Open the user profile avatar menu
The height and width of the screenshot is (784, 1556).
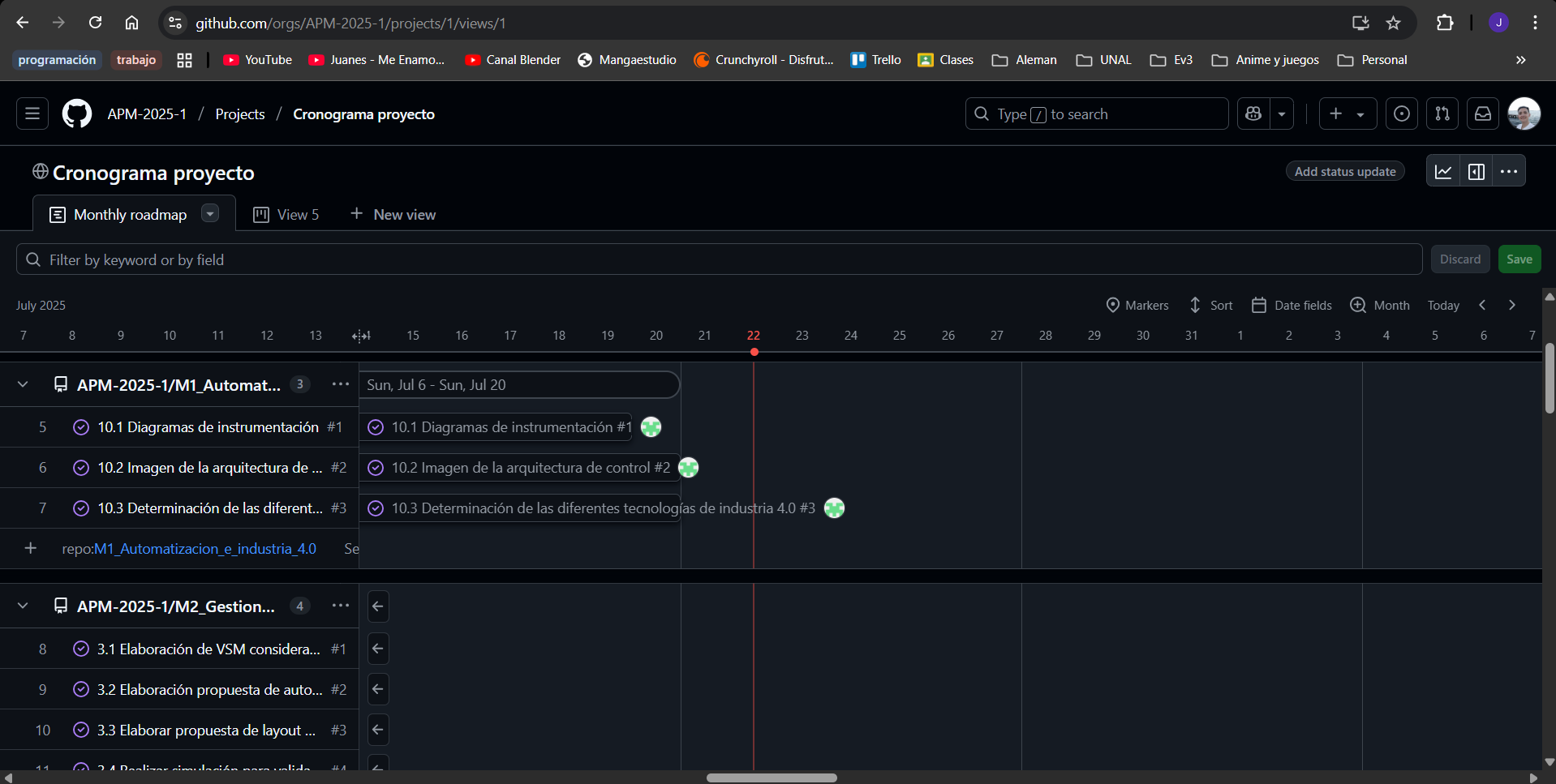click(1524, 114)
